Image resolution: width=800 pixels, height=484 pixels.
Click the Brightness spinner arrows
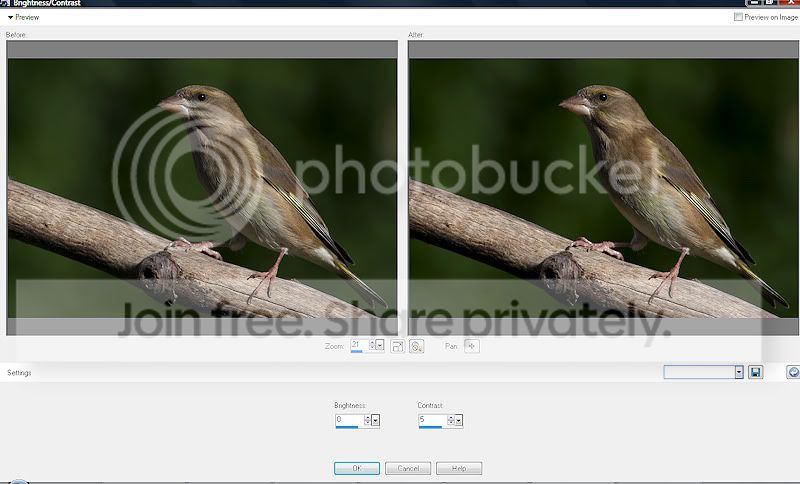[367, 420]
